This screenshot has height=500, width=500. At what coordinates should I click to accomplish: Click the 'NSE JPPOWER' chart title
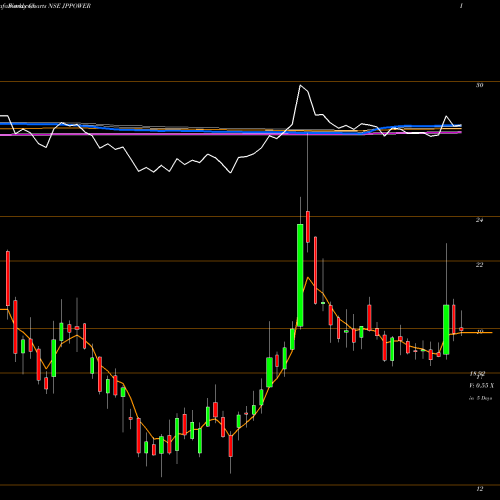pos(70,6)
